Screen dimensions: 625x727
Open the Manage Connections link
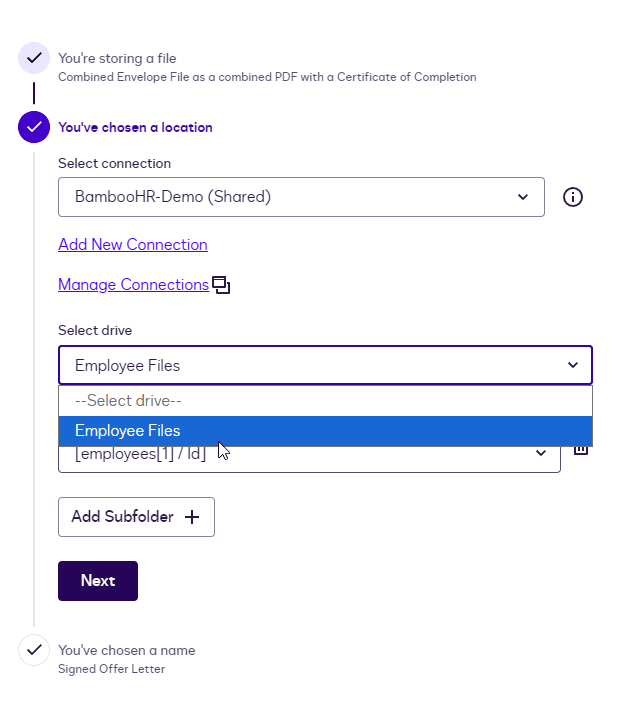tap(133, 285)
